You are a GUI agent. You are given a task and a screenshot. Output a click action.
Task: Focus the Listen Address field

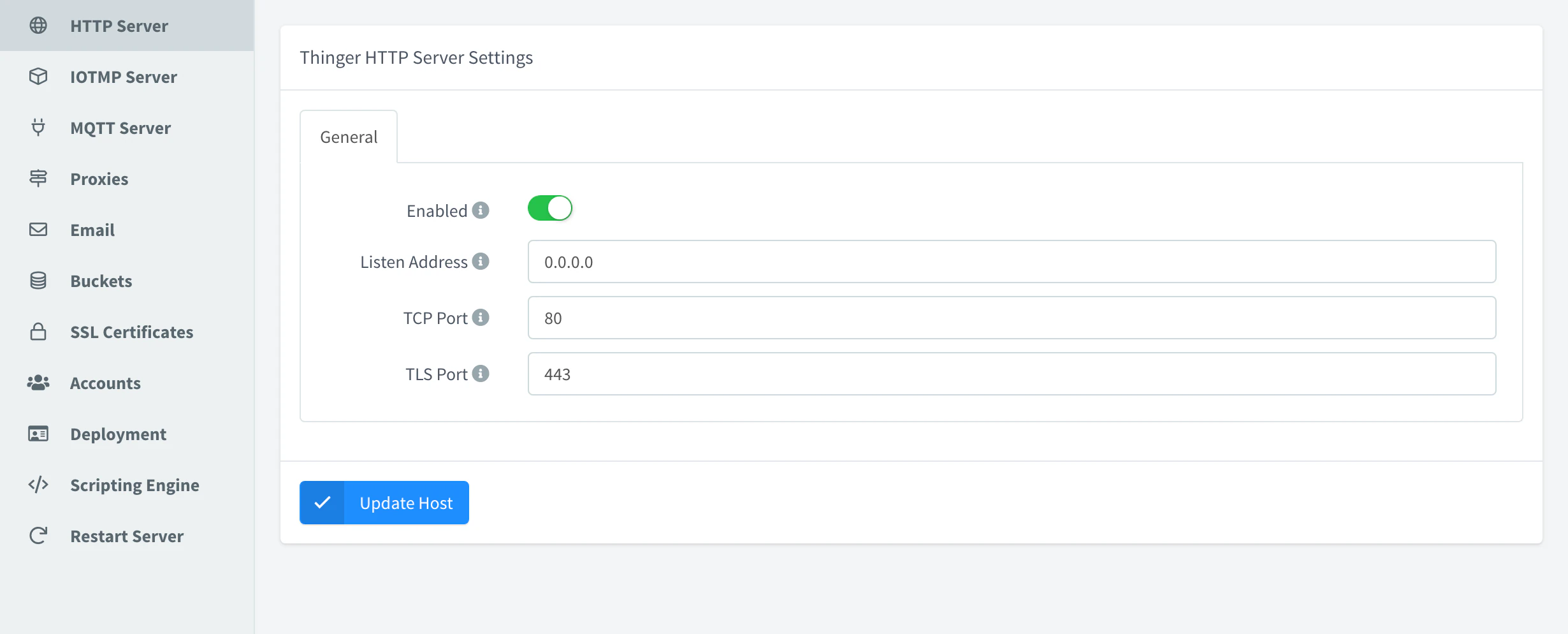[1012, 262]
